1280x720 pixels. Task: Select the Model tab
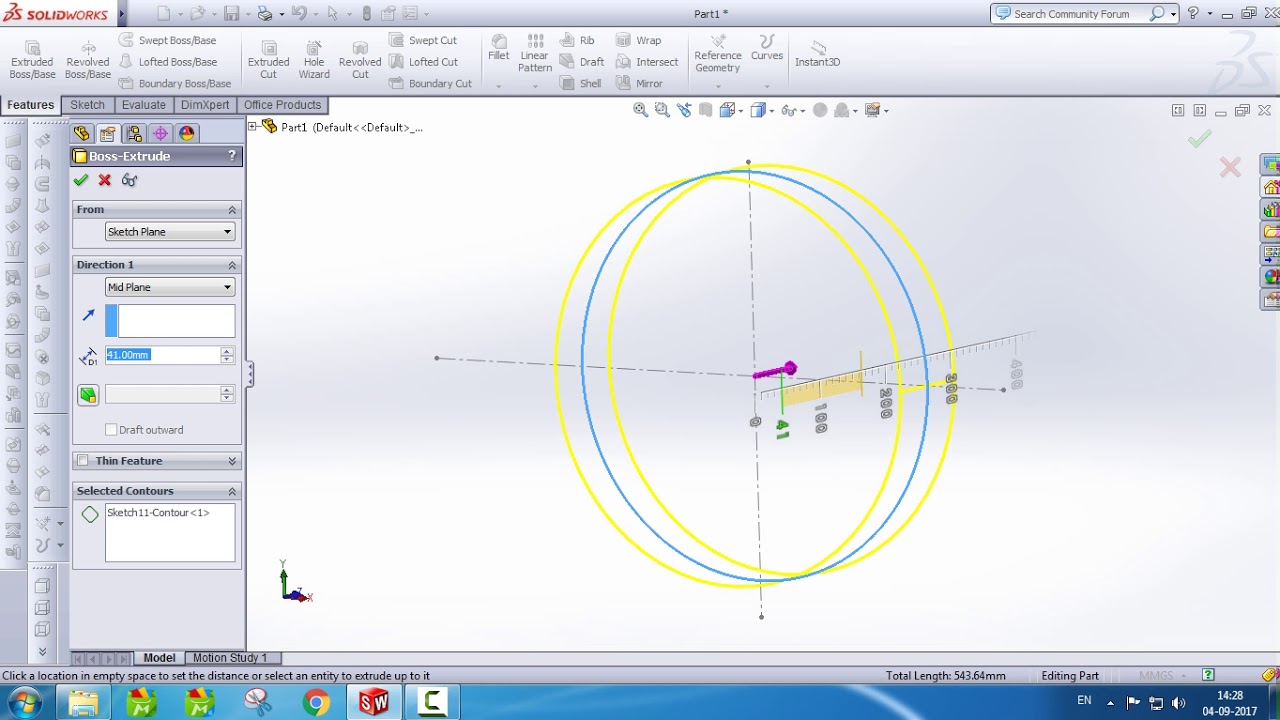159,658
